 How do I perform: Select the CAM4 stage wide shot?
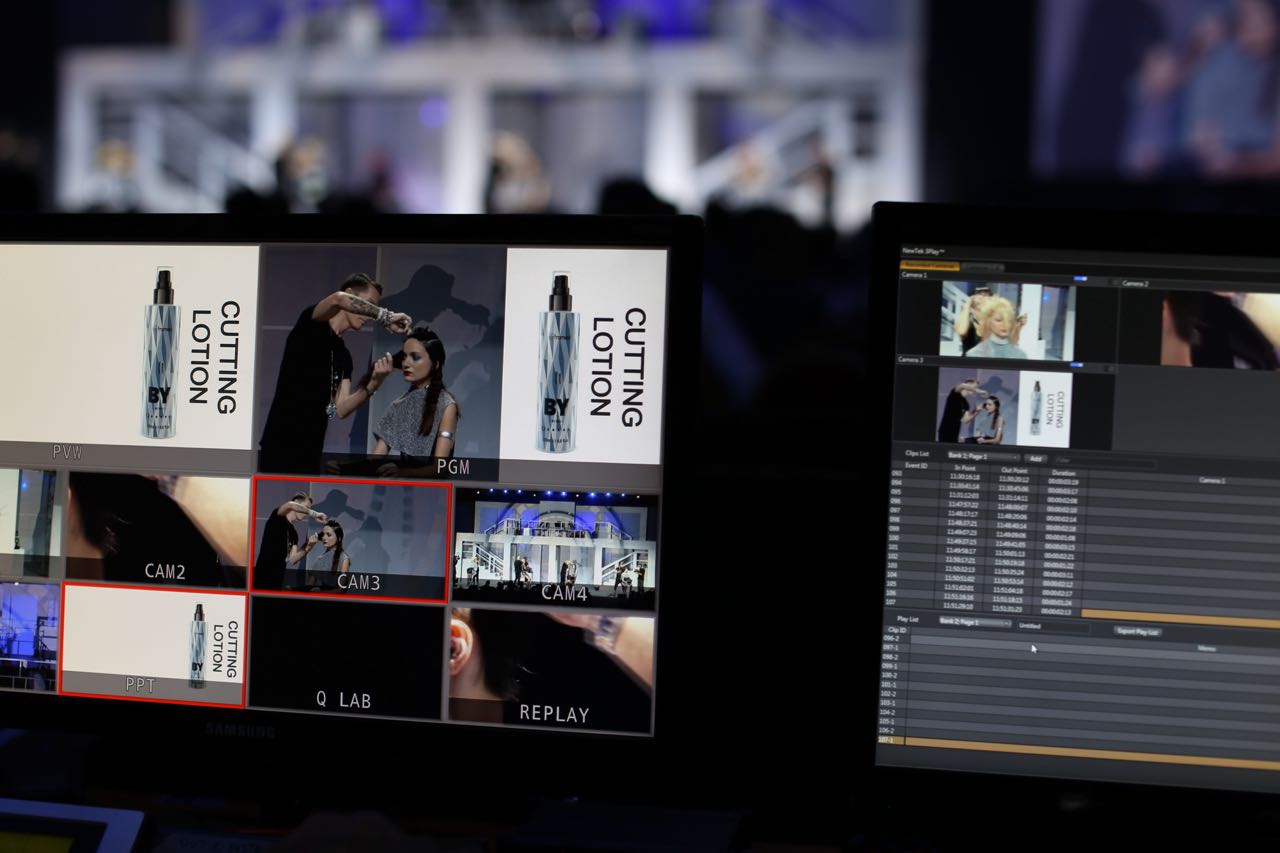tap(556, 546)
